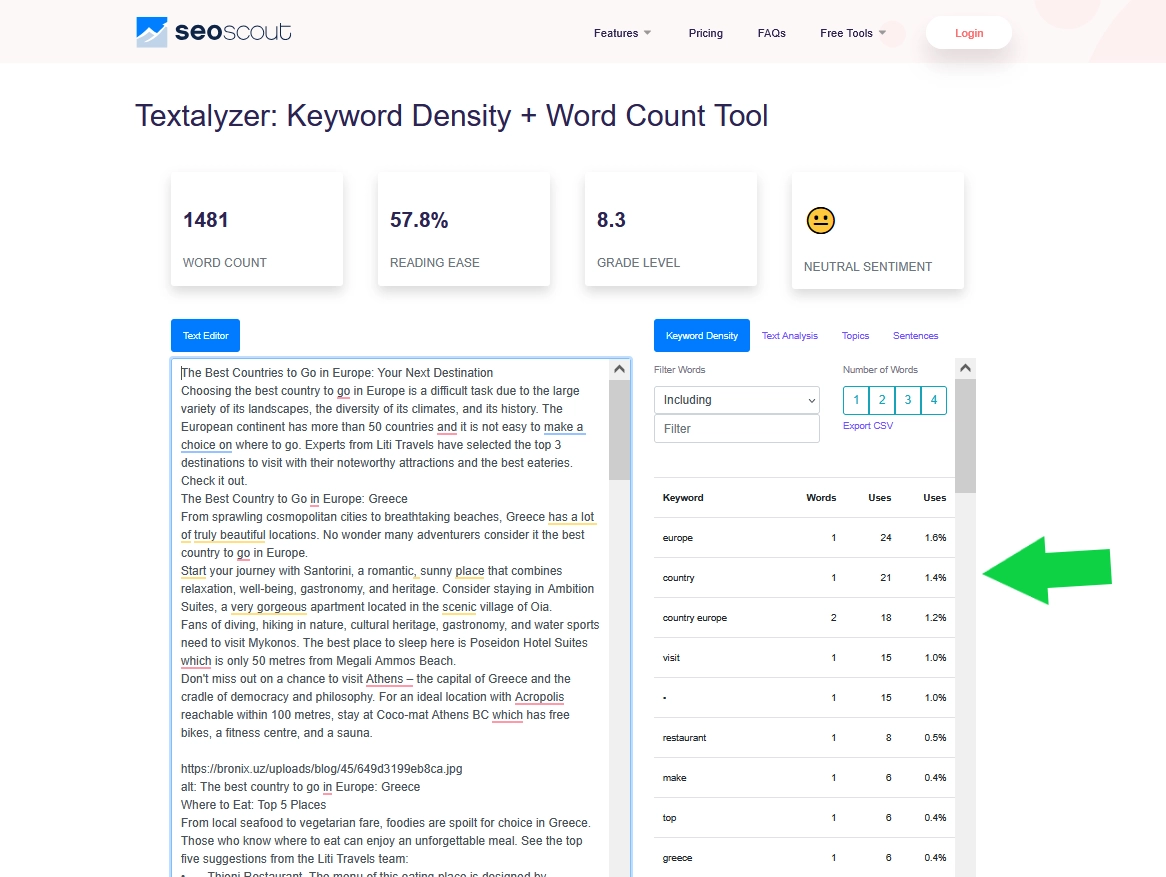Toggle word count filter "2"
Viewport: 1166px width, 877px height.
tap(881, 400)
